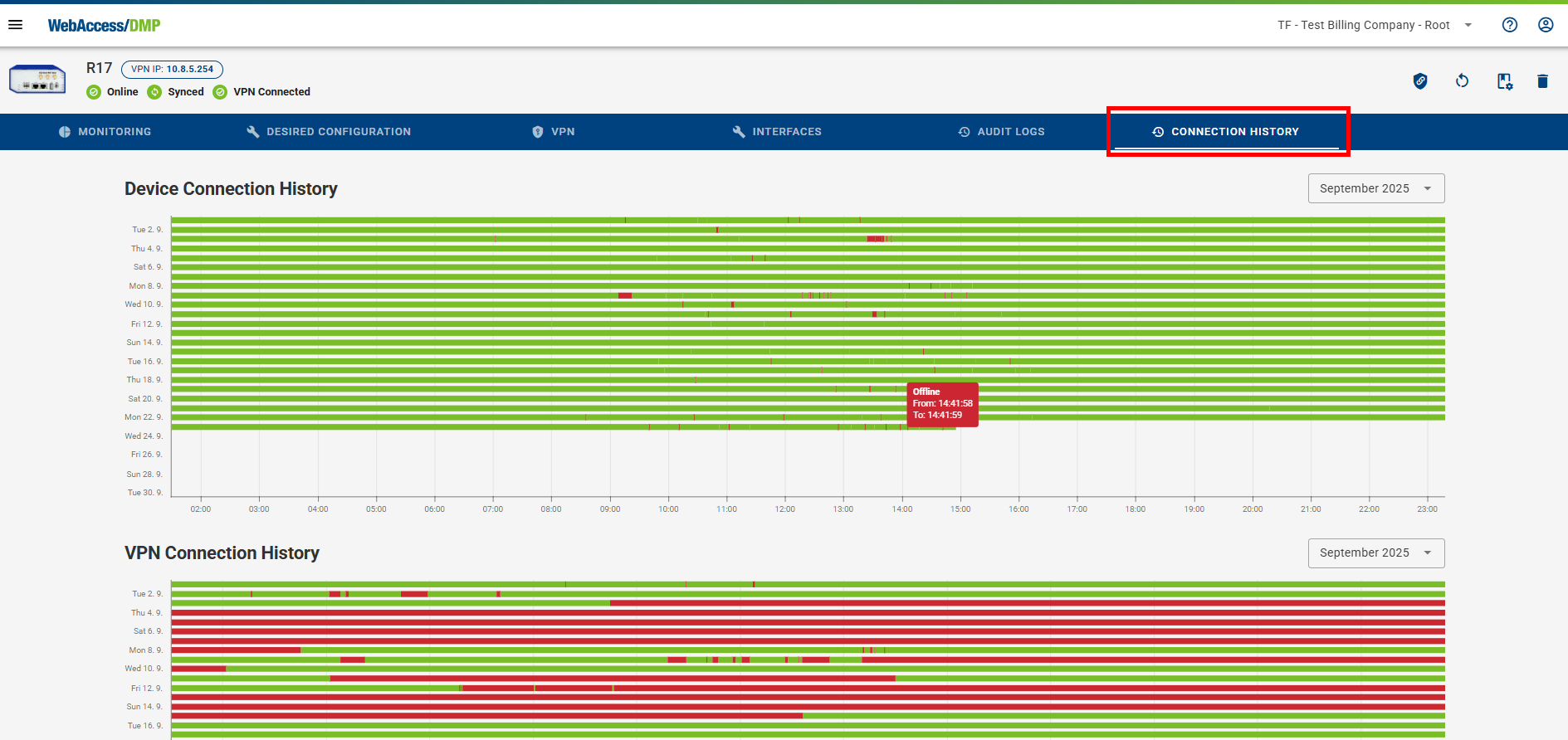Delete the device with trash icon

(x=1541, y=81)
